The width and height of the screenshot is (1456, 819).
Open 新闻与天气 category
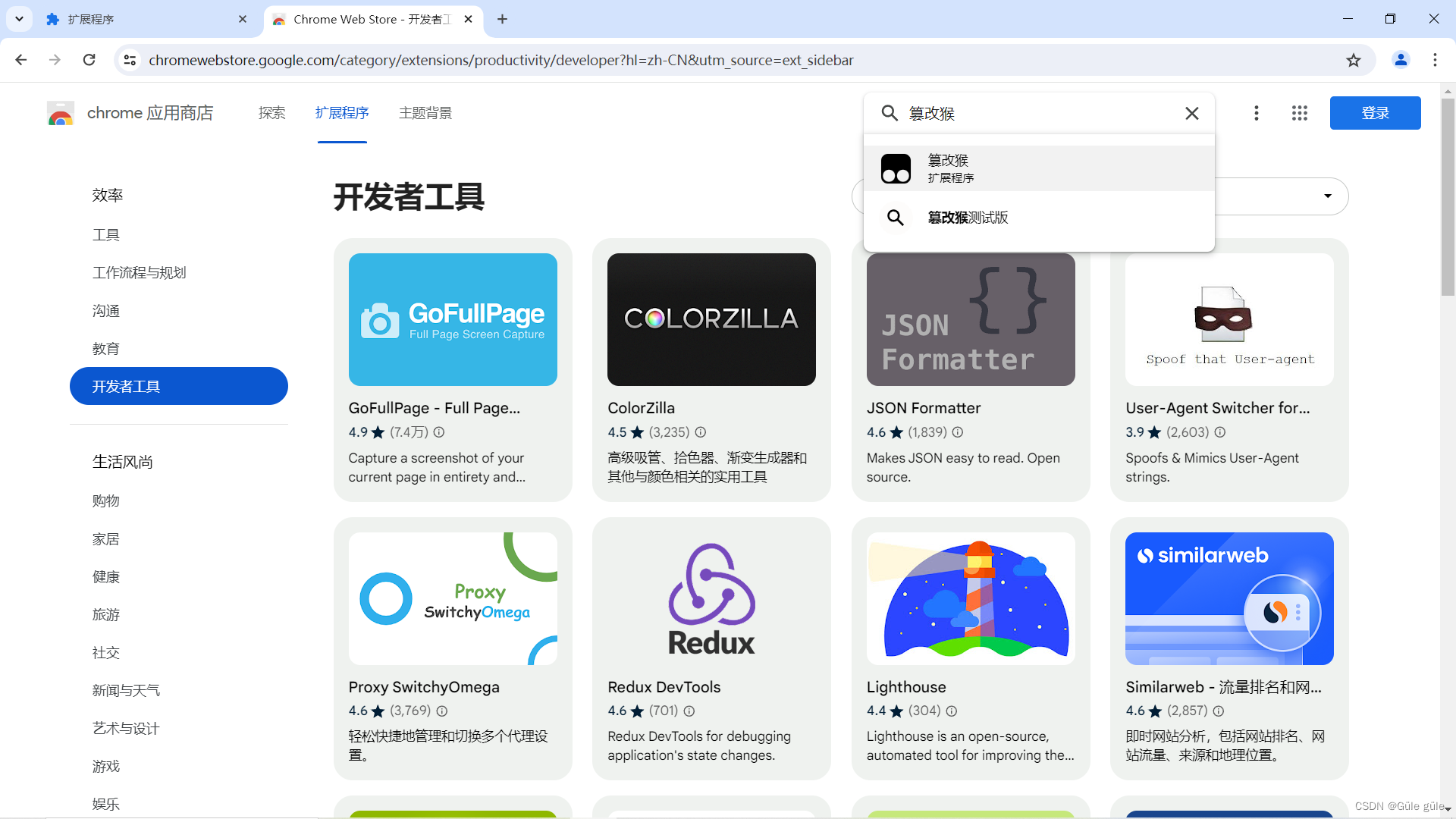click(x=126, y=691)
